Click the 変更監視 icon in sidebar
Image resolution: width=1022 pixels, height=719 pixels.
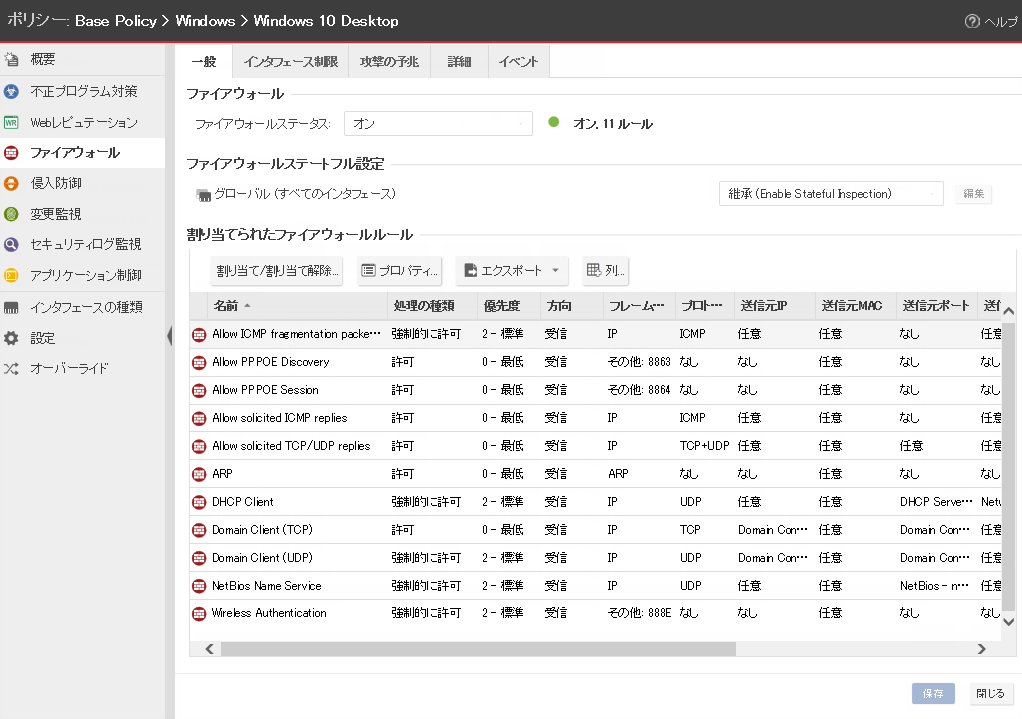pos(12,214)
